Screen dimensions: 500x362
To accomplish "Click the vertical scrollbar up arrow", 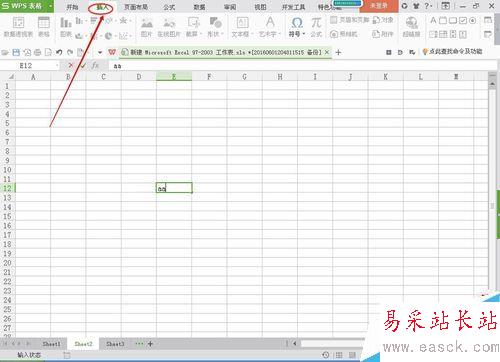I will tap(492, 85).
